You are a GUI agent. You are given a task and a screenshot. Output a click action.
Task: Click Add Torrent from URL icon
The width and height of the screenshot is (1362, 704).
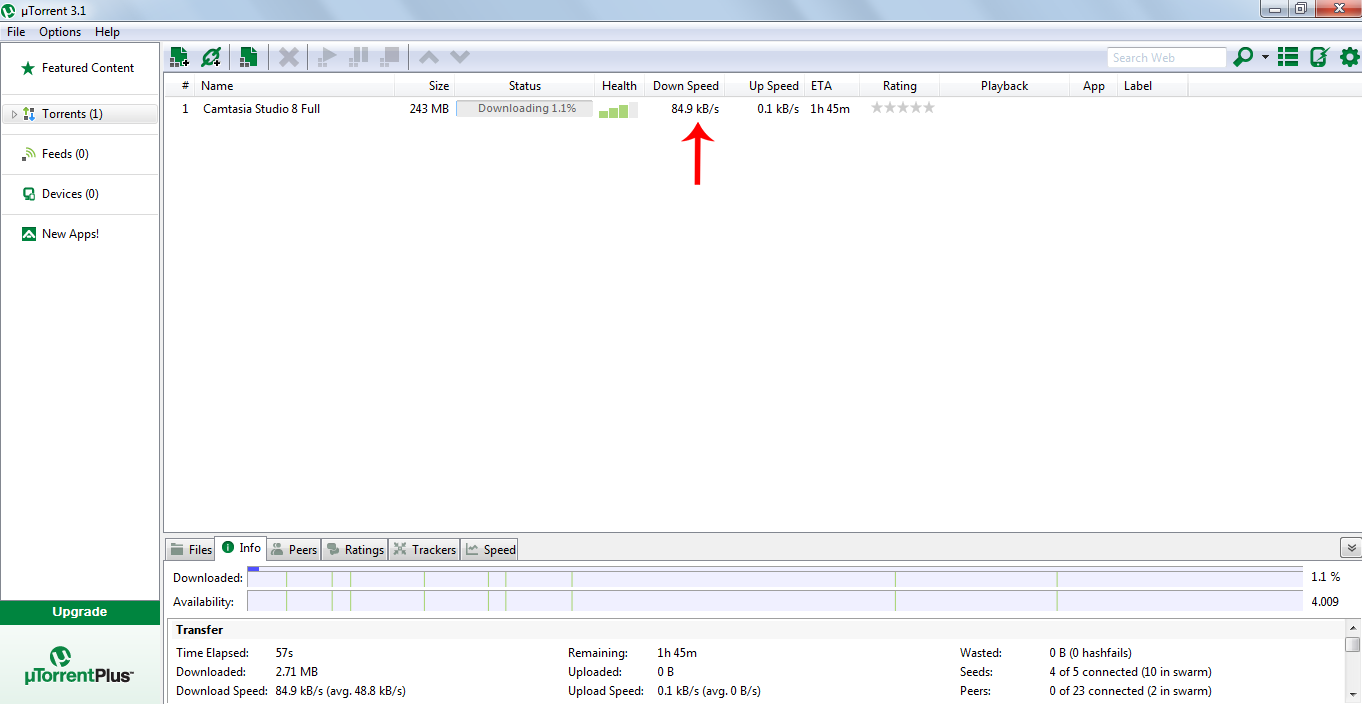(x=211, y=57)
